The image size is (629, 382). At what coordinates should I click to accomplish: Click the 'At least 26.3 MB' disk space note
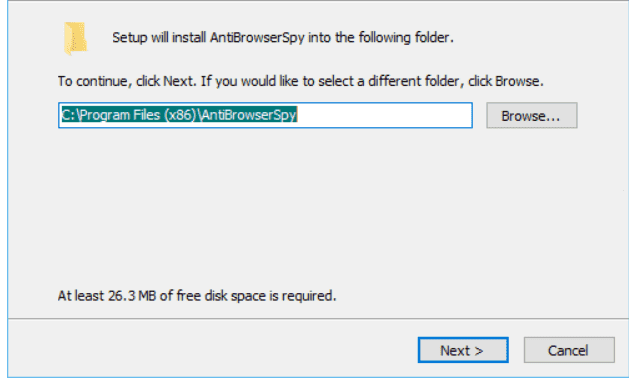(x=197, y=296)
